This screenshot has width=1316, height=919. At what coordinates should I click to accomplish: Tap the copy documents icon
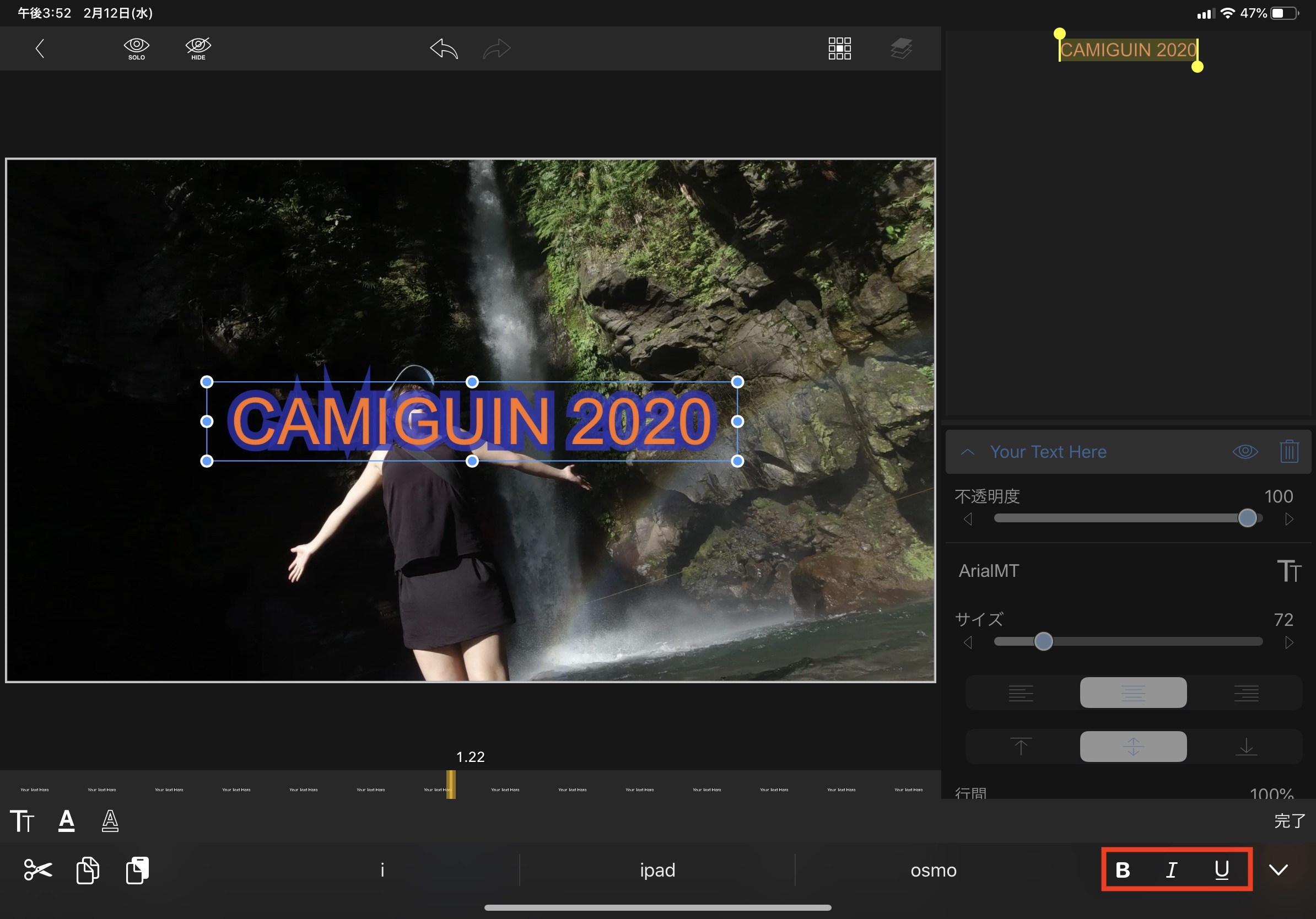click(88, 870)
